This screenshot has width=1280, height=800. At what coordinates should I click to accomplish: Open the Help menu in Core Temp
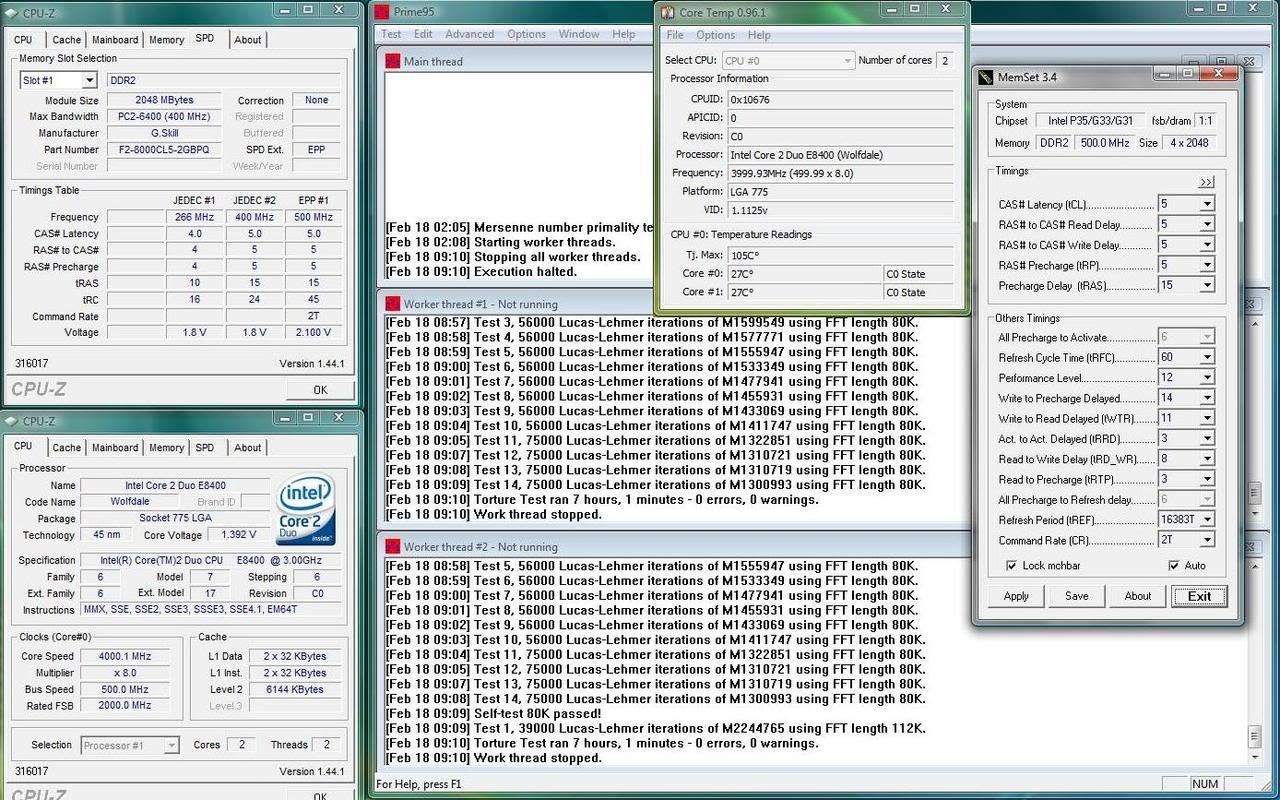(x=759, y=35)
